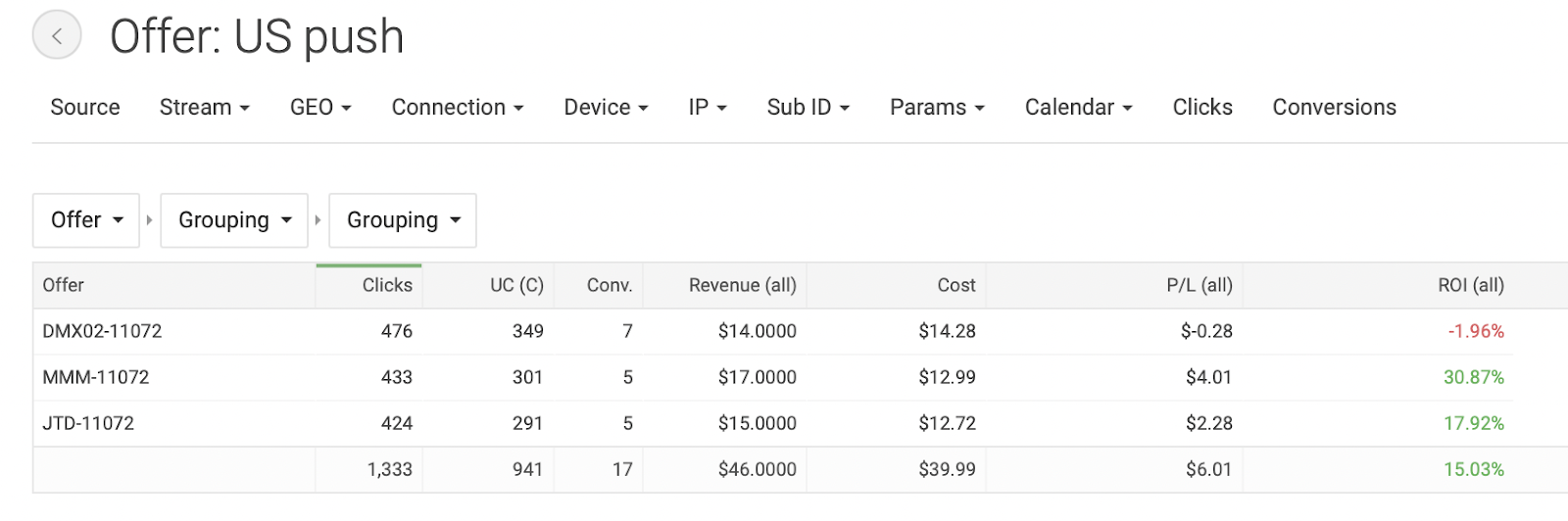Expand the Params dropdown menu
The image size is (1568, 521).
[937, 108]
